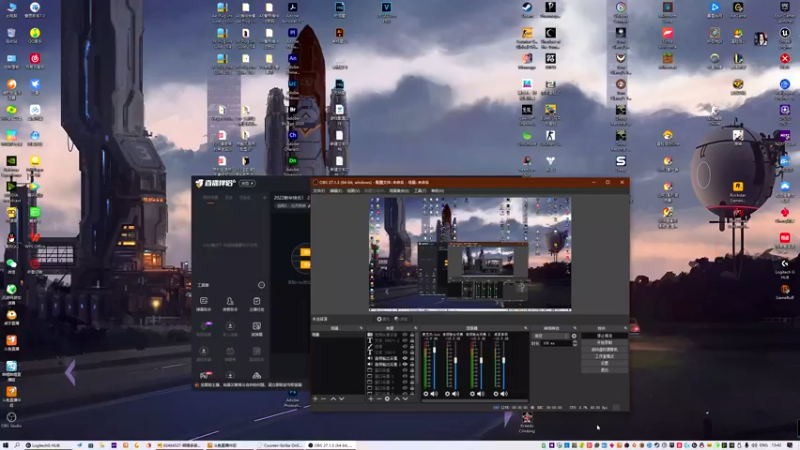This screenshot has height=450, width=800.
Task: Pop out the Scenes dock panel
Action: [x=361, y=328]
